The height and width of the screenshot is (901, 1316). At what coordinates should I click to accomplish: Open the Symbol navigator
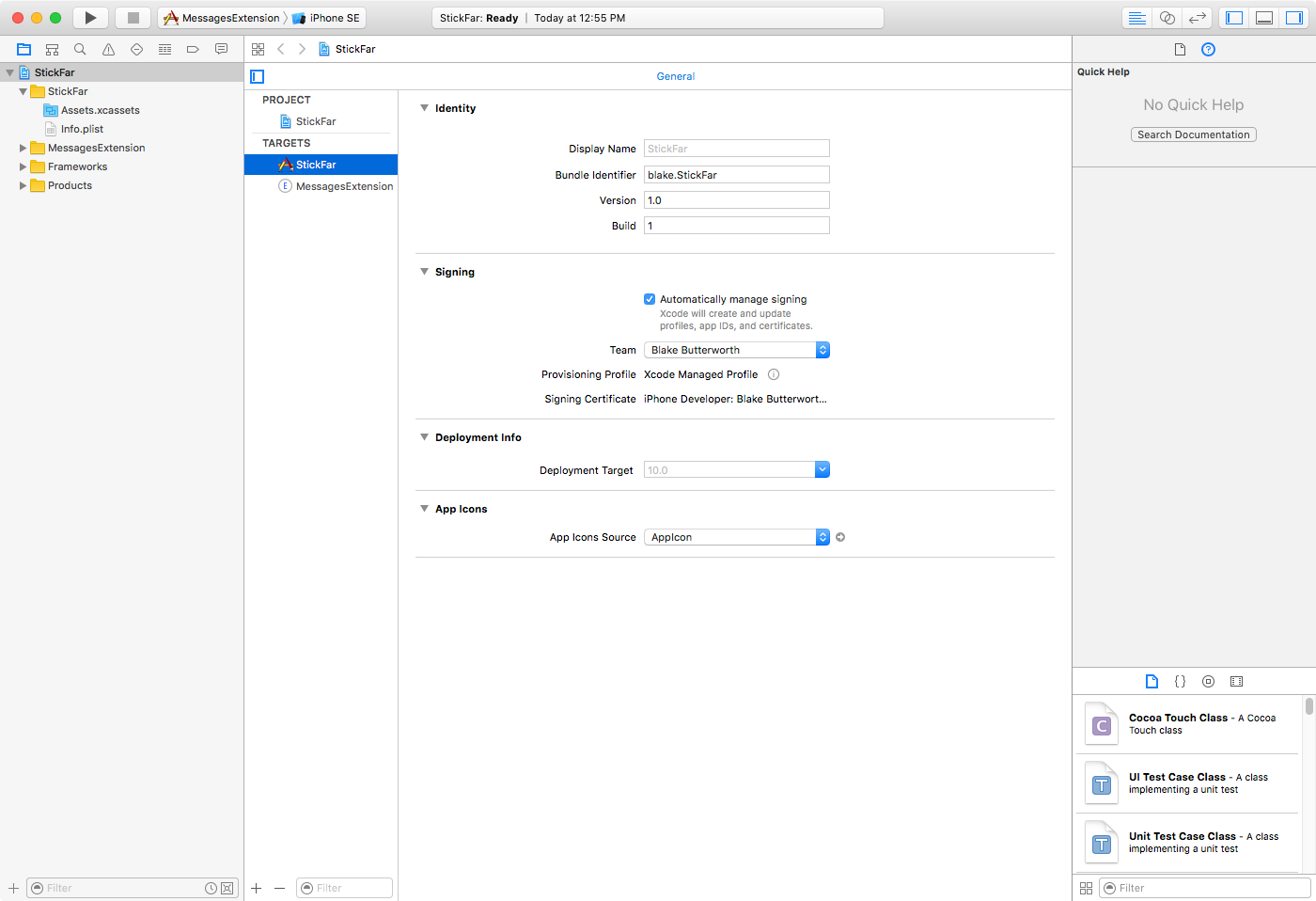(x=53, y=49)
